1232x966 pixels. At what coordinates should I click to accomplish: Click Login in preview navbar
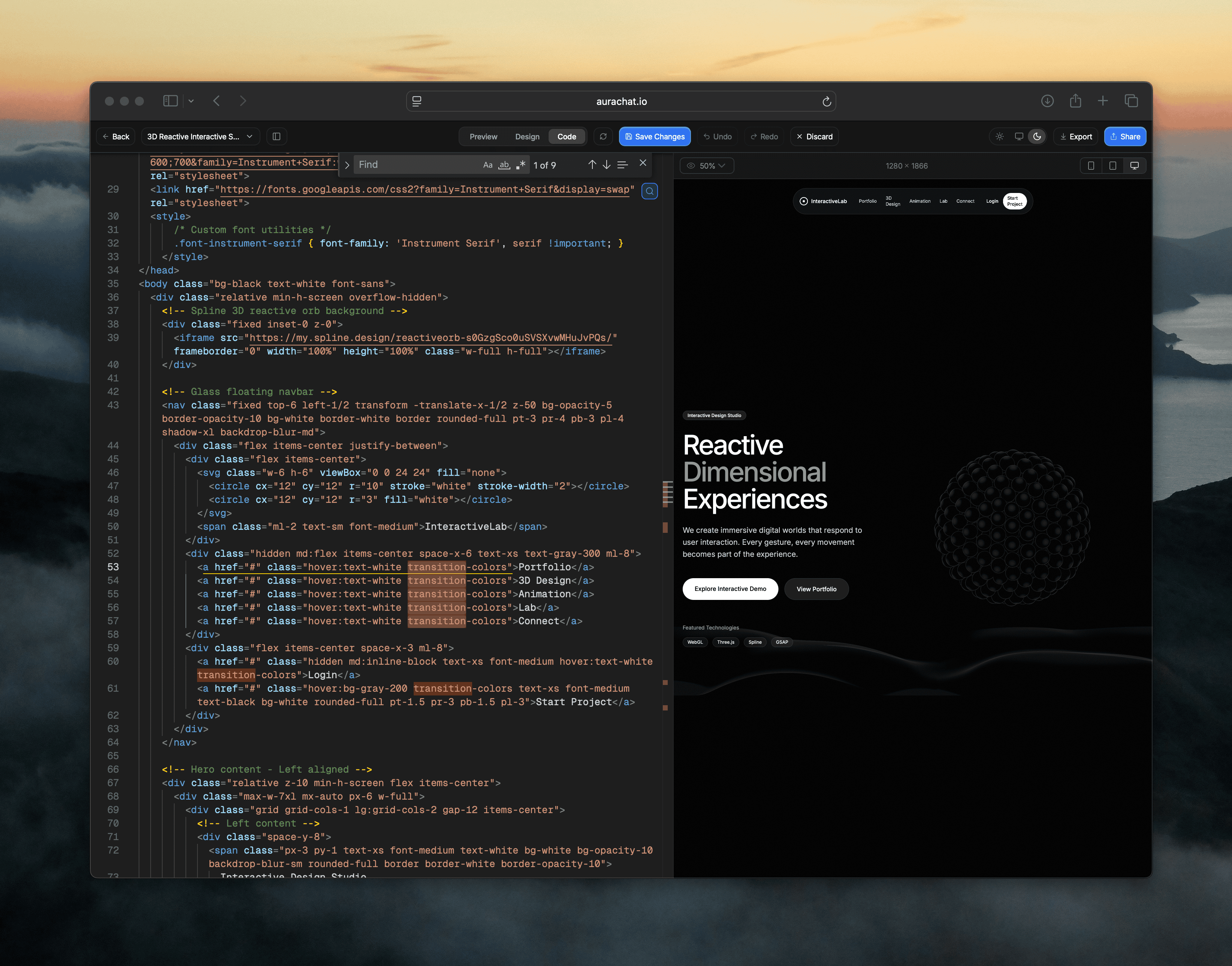[992, 201]
